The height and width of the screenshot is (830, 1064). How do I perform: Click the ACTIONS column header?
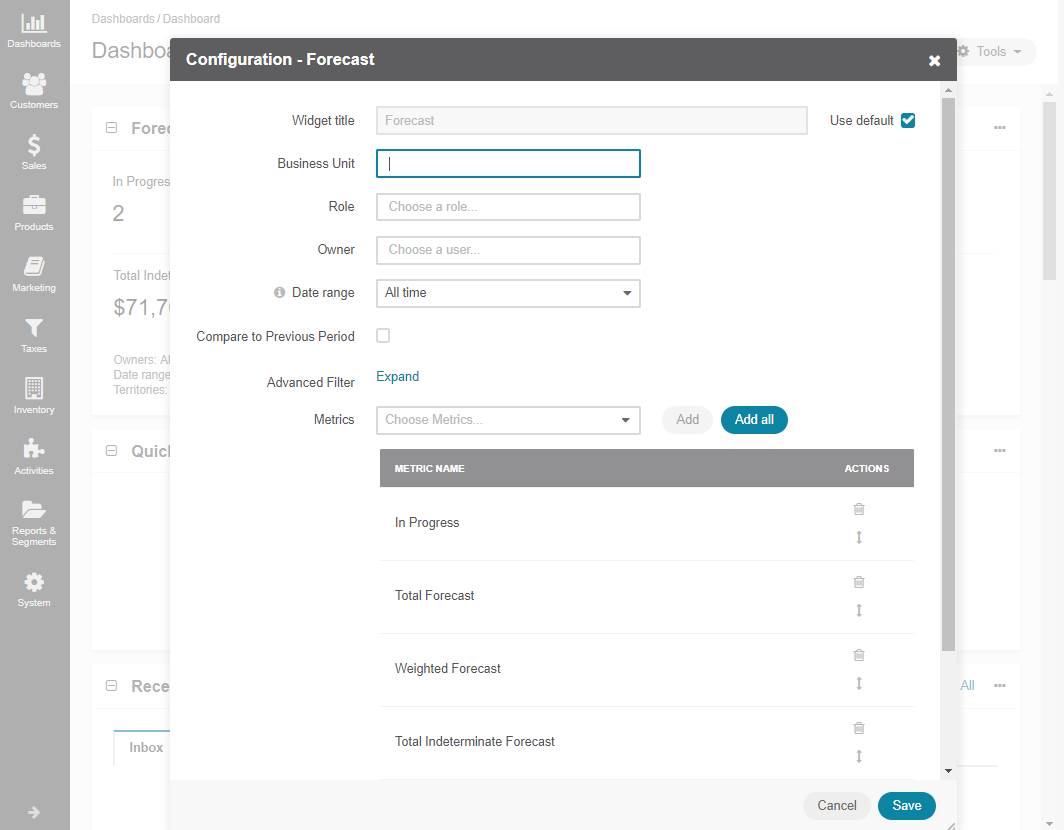click(867, 468)
